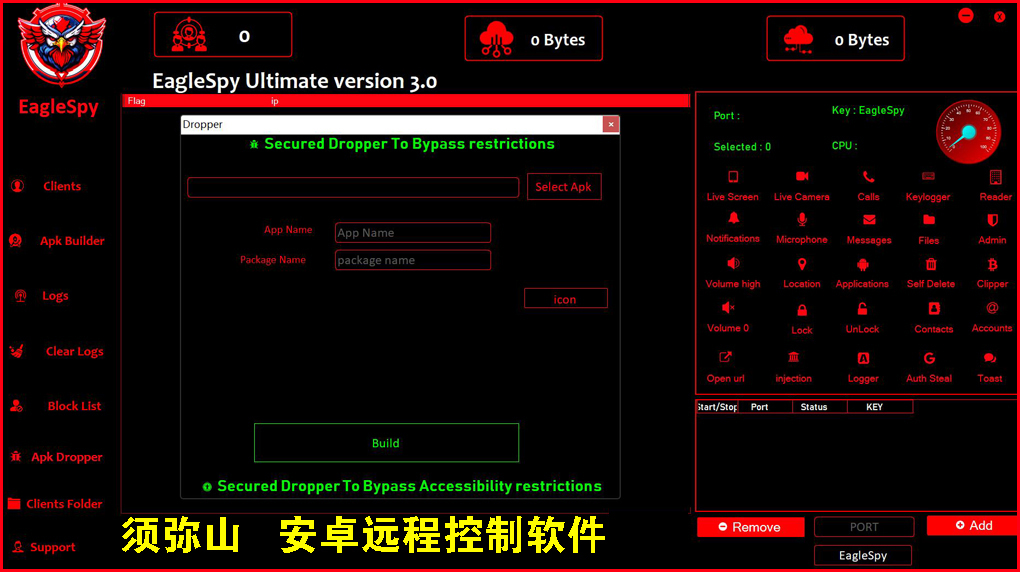Viewport: 1020px width, 572px height.
Task: Select the Calls phone icon
Action: 868,176
